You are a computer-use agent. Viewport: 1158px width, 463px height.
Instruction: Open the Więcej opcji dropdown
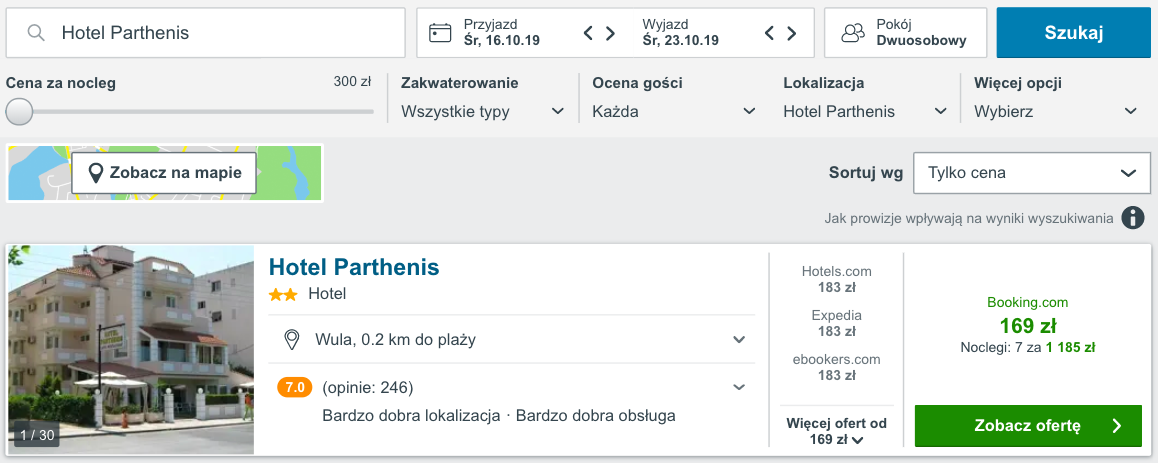(1056, 111)
